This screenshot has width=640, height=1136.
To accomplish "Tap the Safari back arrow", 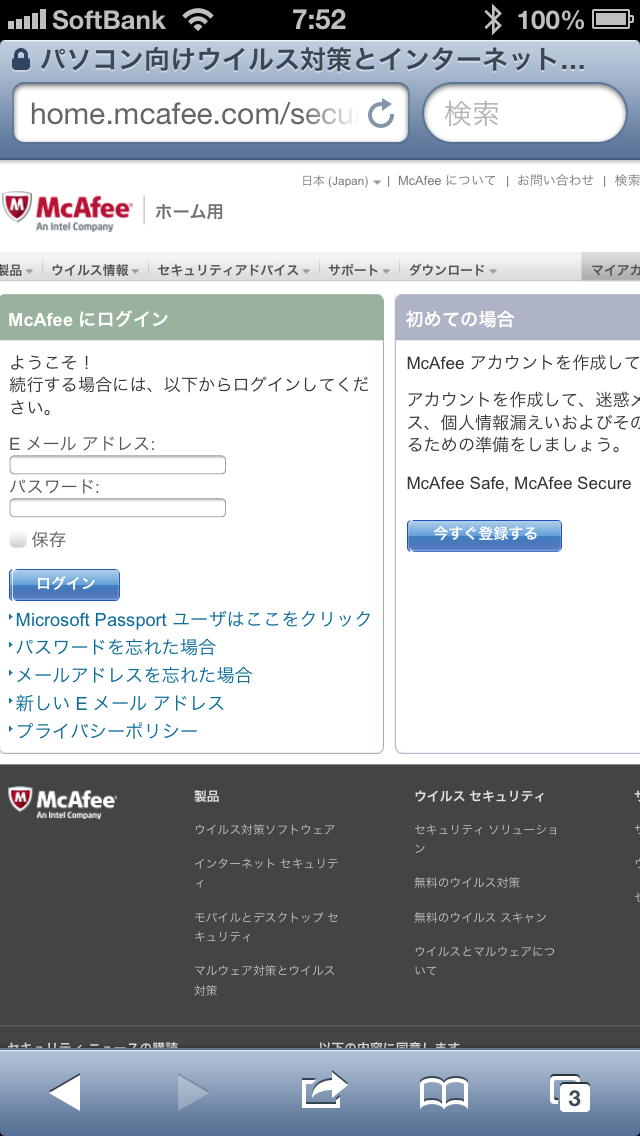I will pyautogui.click(x=65, y=1092).
